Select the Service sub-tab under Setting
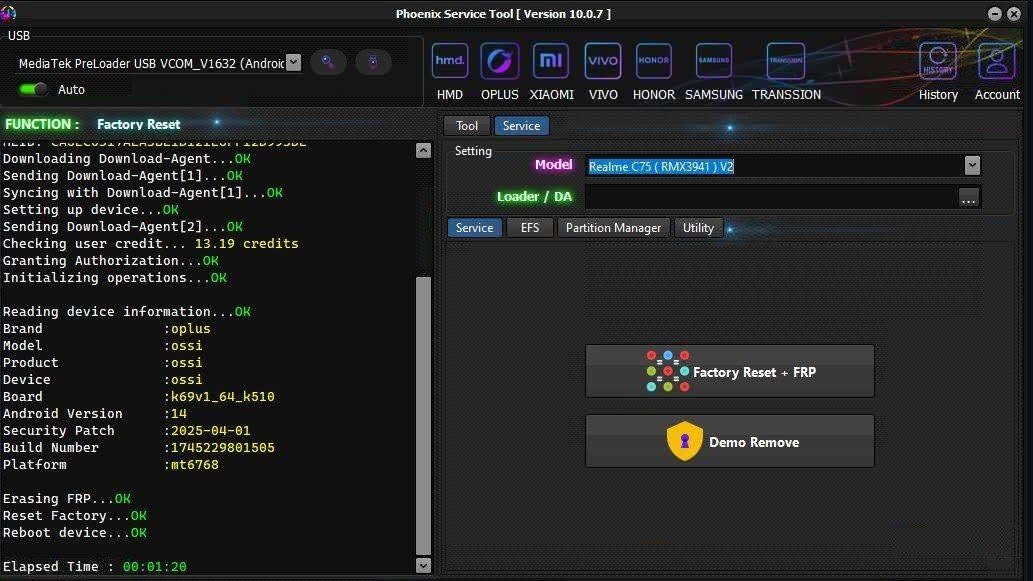The height and width of the screenshot is (581, 1033). 474,228
